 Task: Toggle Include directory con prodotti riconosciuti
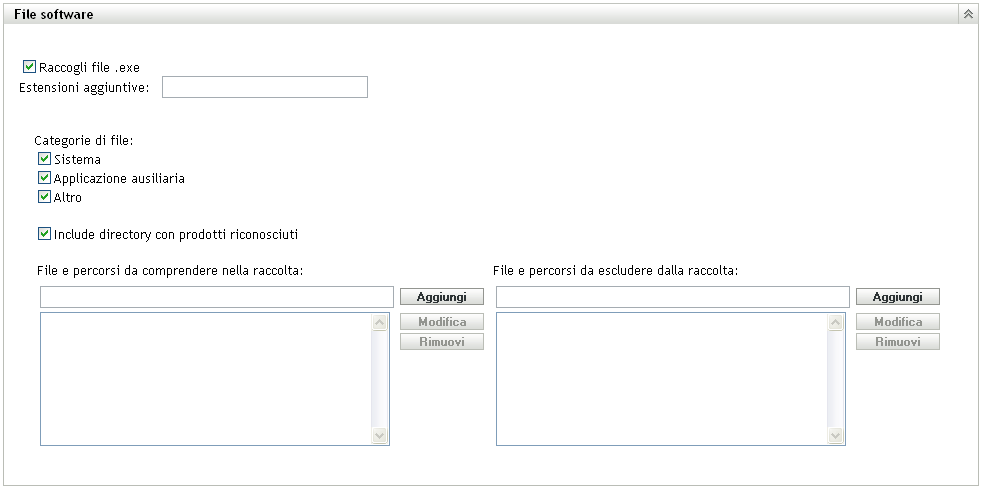coord(44,235)
